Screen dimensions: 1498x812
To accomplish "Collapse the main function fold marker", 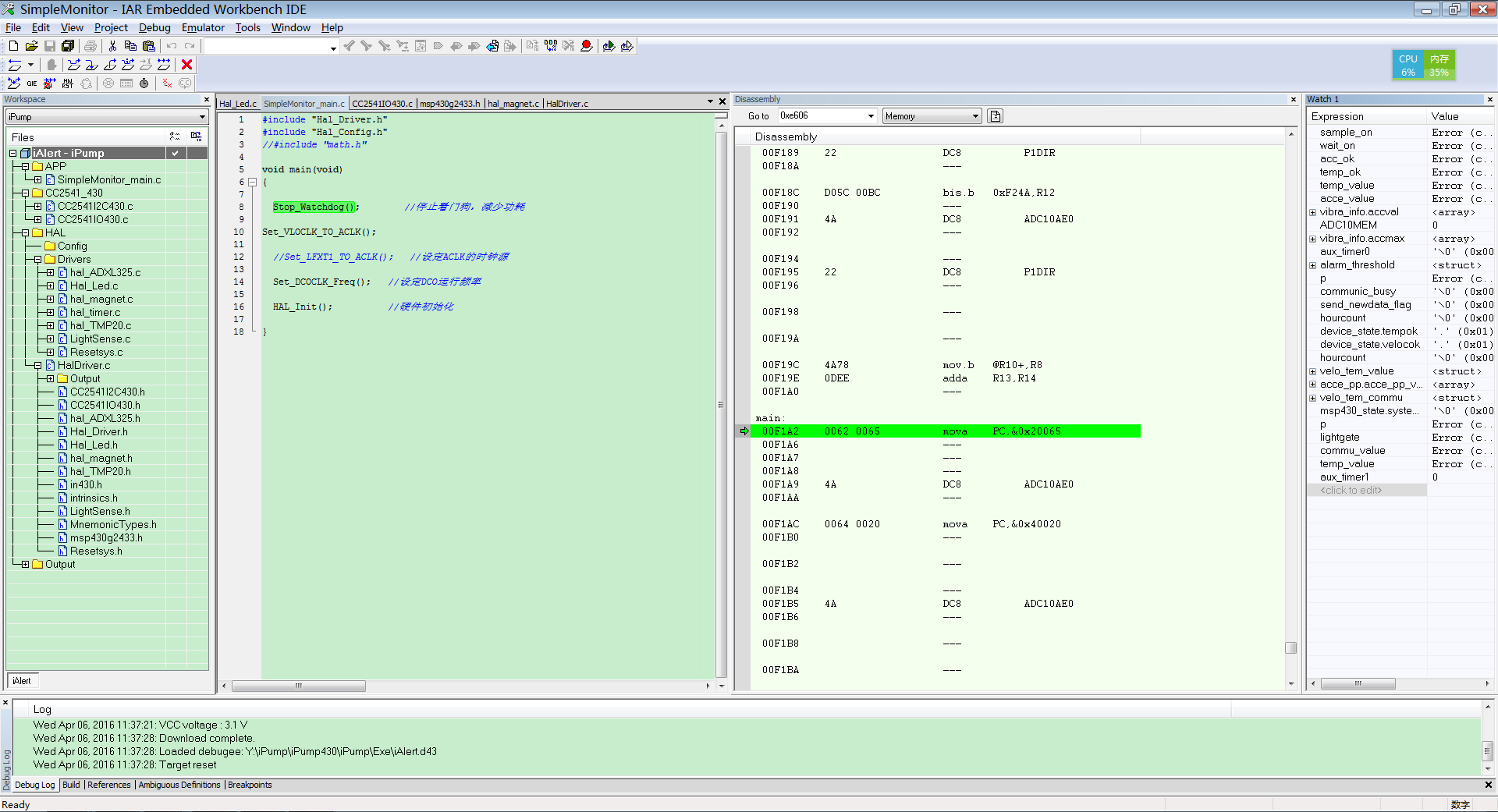I will pos(253,182).
